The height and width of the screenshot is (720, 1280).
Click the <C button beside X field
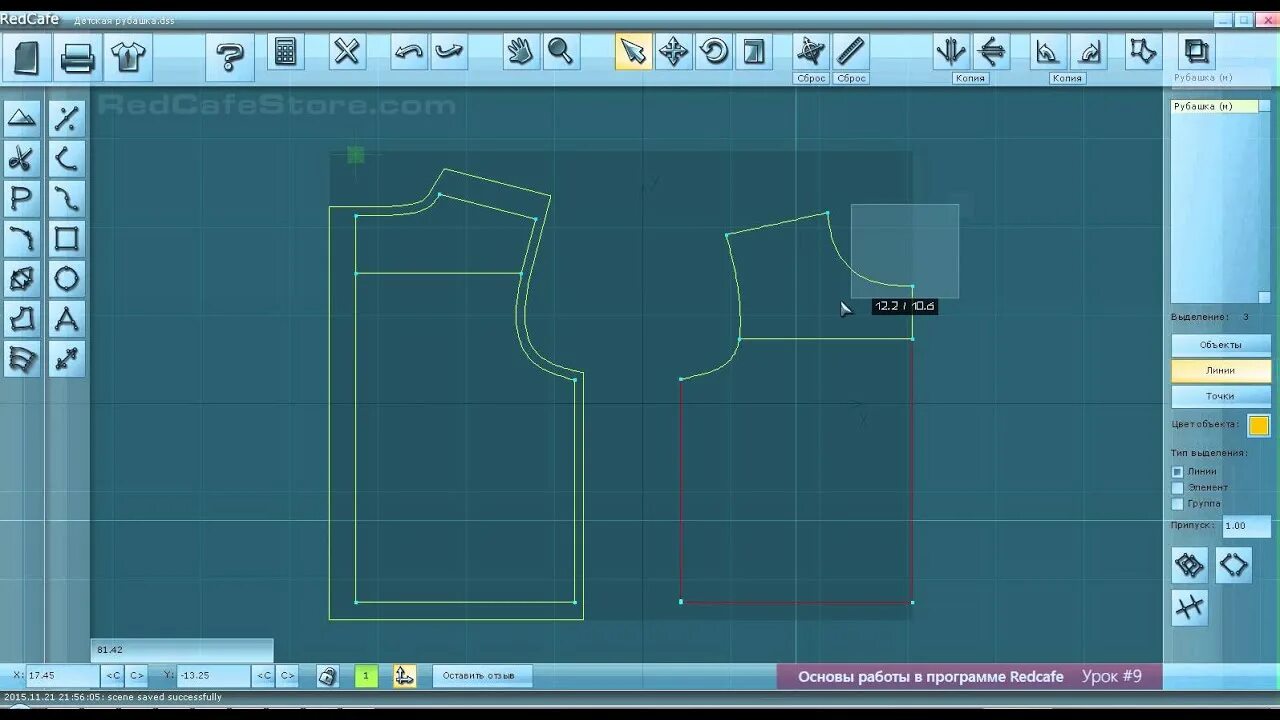(x=114, y=676)
